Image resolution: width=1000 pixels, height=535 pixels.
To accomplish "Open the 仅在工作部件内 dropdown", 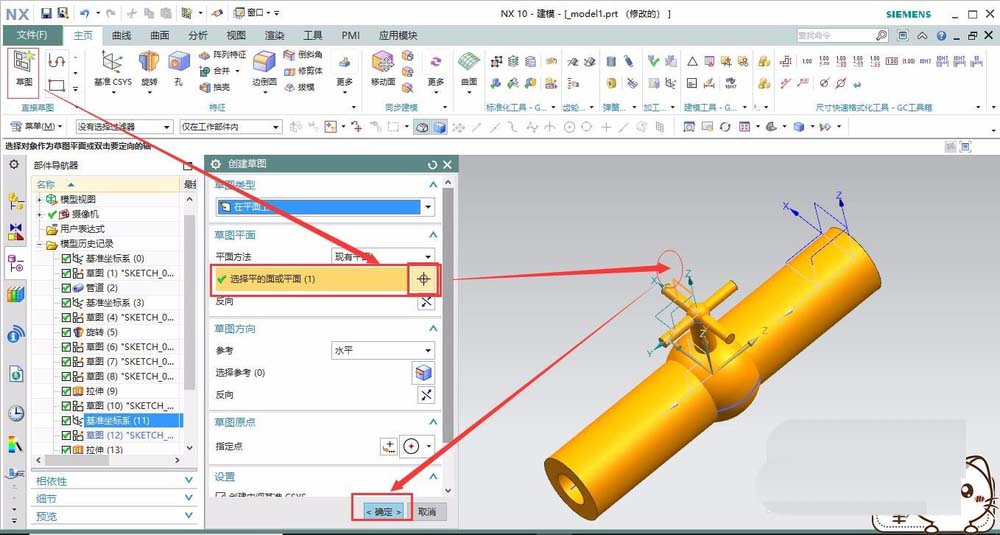I will (230, 127).
